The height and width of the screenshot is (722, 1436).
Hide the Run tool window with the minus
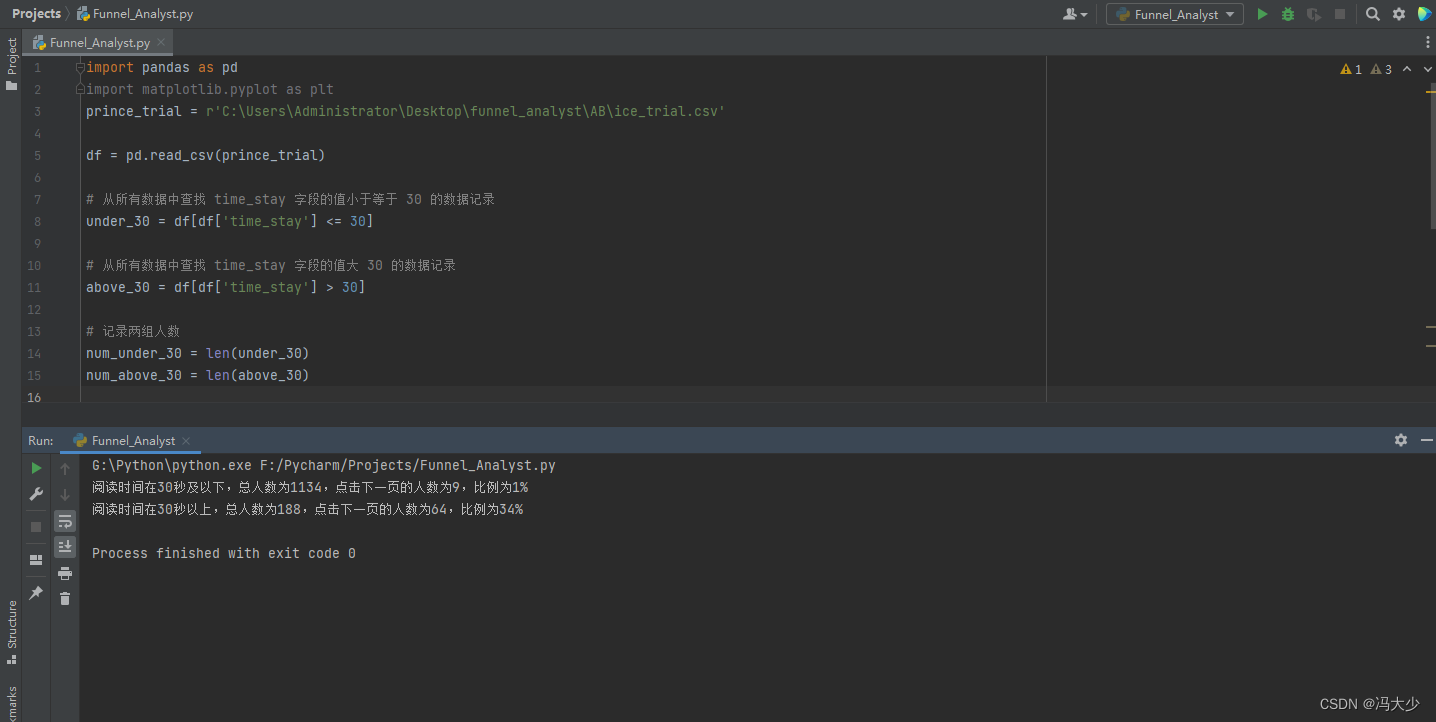[1425, 440]
